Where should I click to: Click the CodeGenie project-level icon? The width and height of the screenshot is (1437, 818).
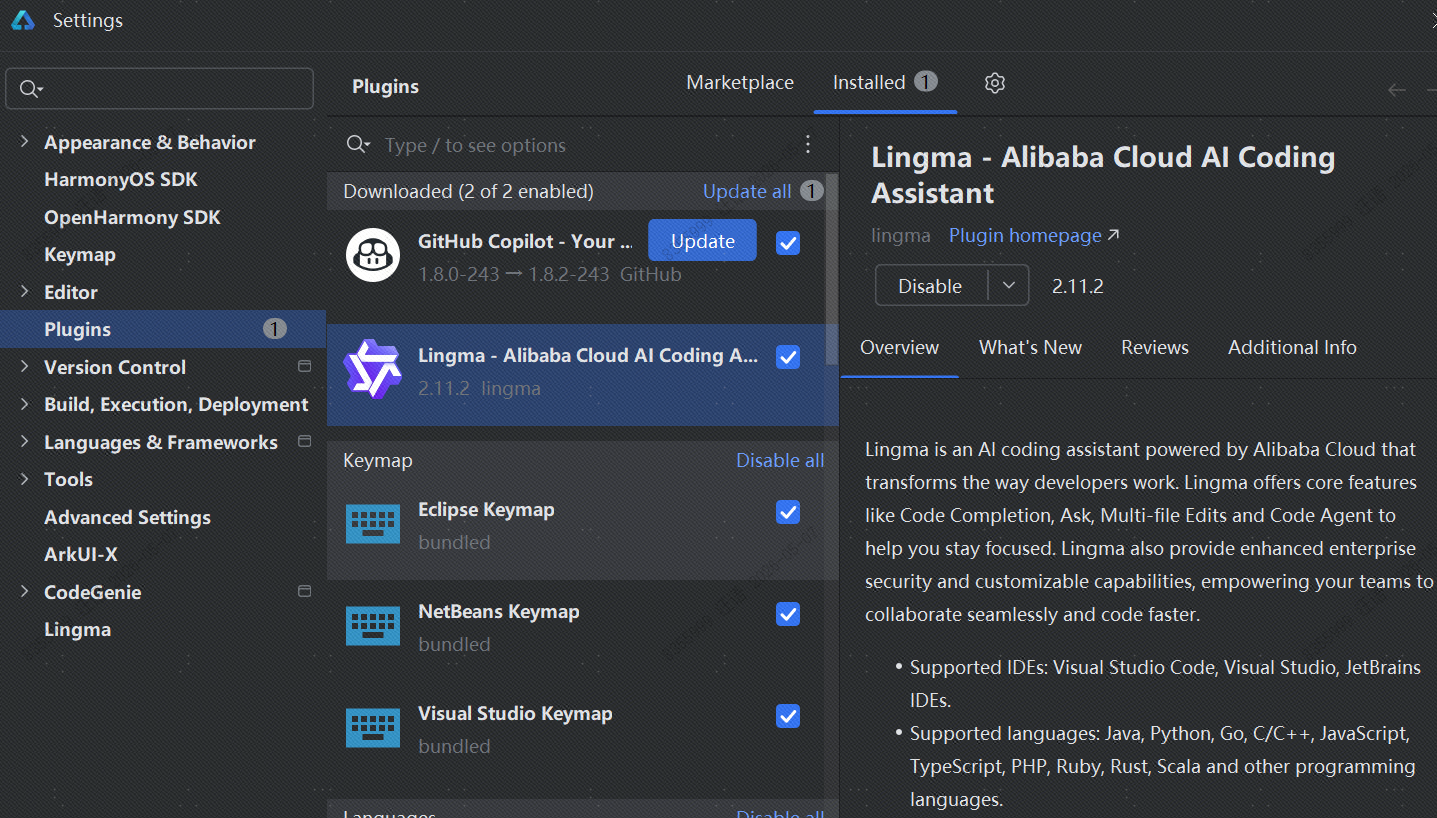[305, 592]
